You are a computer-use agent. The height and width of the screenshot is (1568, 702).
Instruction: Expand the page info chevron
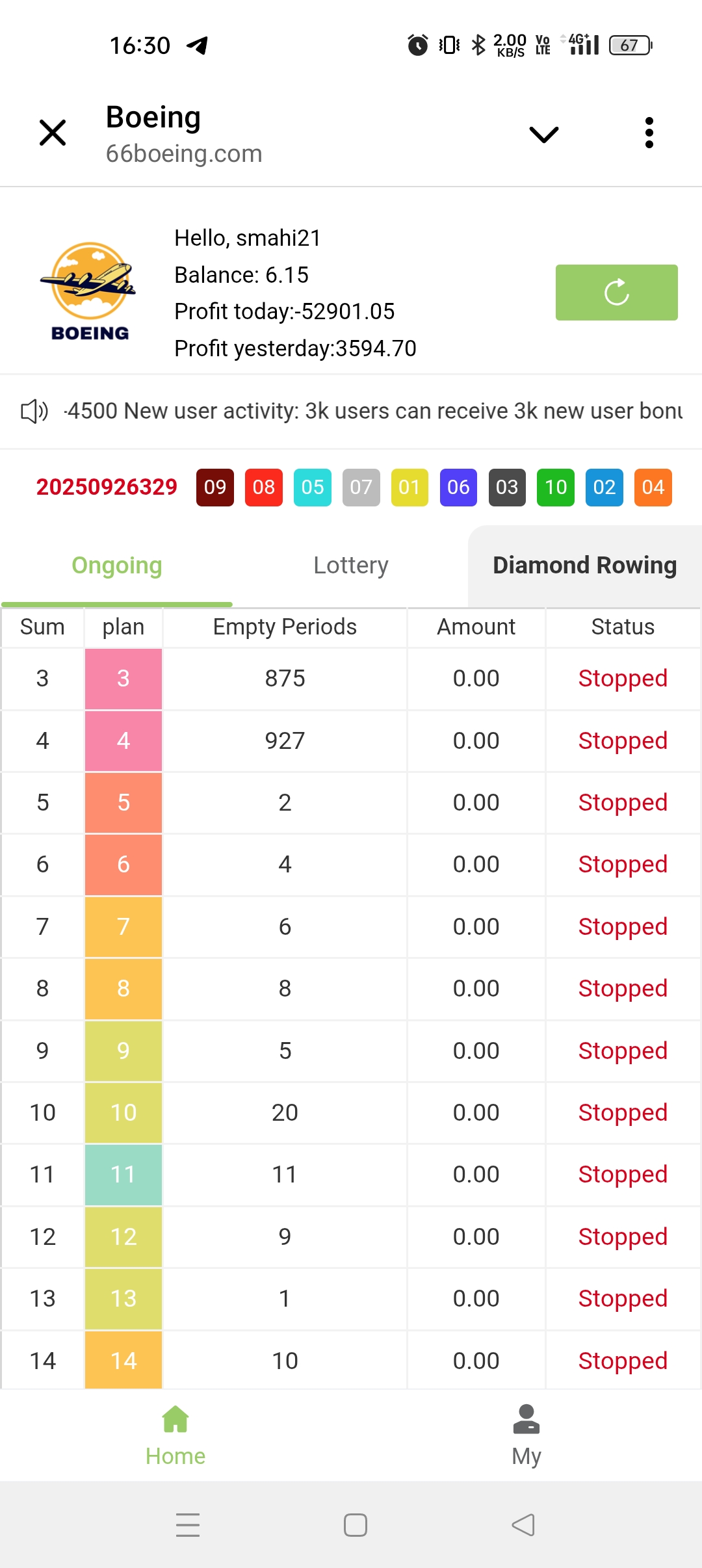tap(543, 134)
